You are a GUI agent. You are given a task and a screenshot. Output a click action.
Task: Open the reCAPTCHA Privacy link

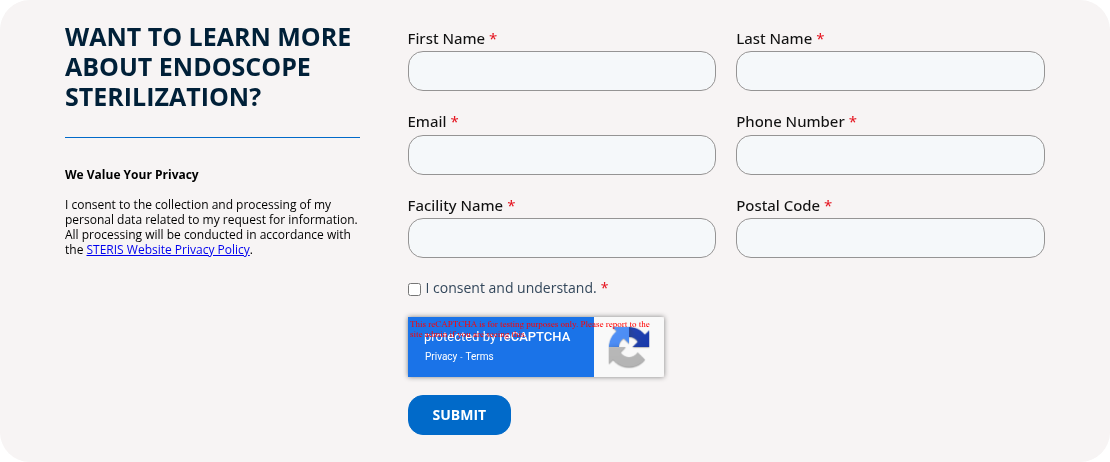point(440,357)
